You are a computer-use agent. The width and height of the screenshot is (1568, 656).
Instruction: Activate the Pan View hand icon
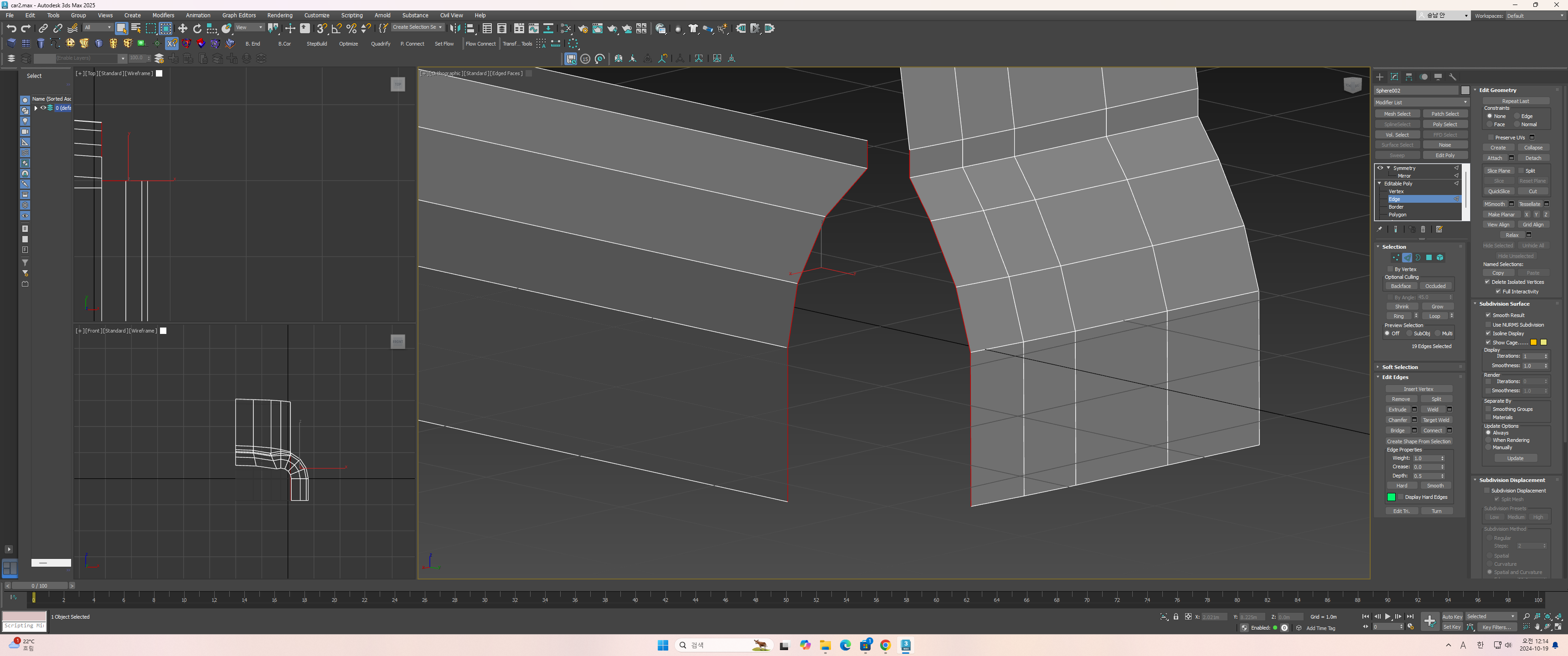pos(1537,627)
